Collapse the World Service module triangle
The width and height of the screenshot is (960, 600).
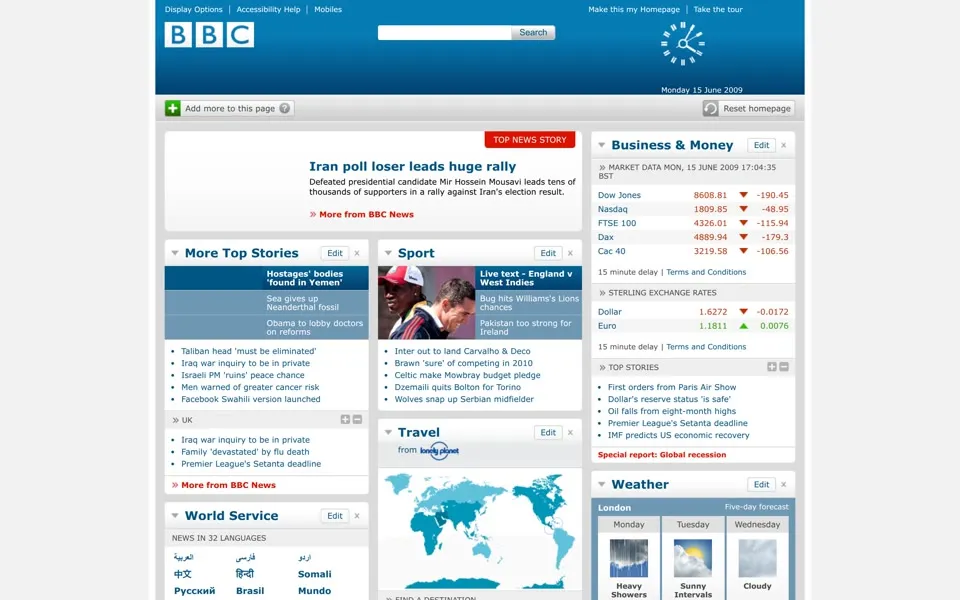(175, 516)
